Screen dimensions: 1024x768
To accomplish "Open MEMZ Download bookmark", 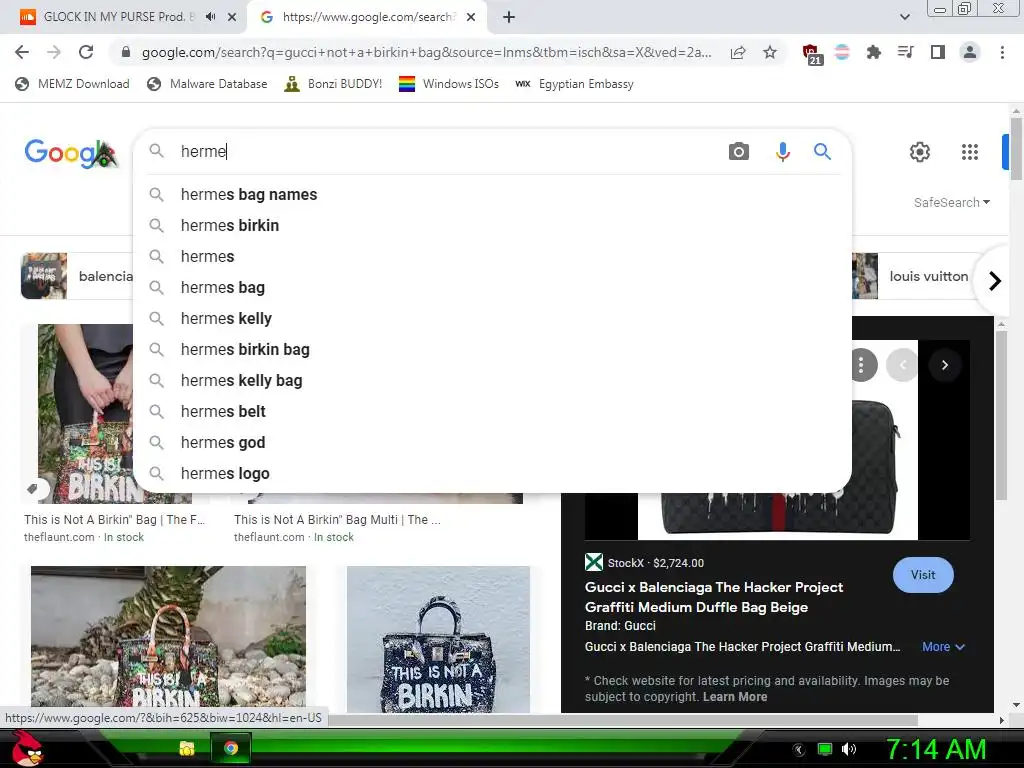I will tap(72, 84).
